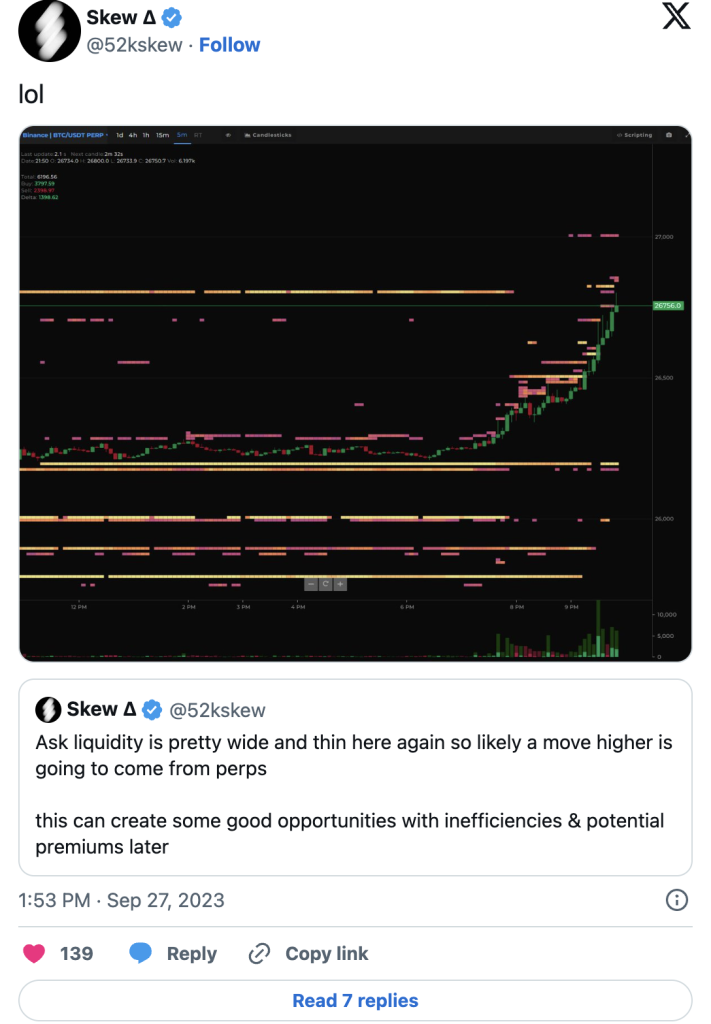Open the tweet info circle icon

(x=677, y=900)
